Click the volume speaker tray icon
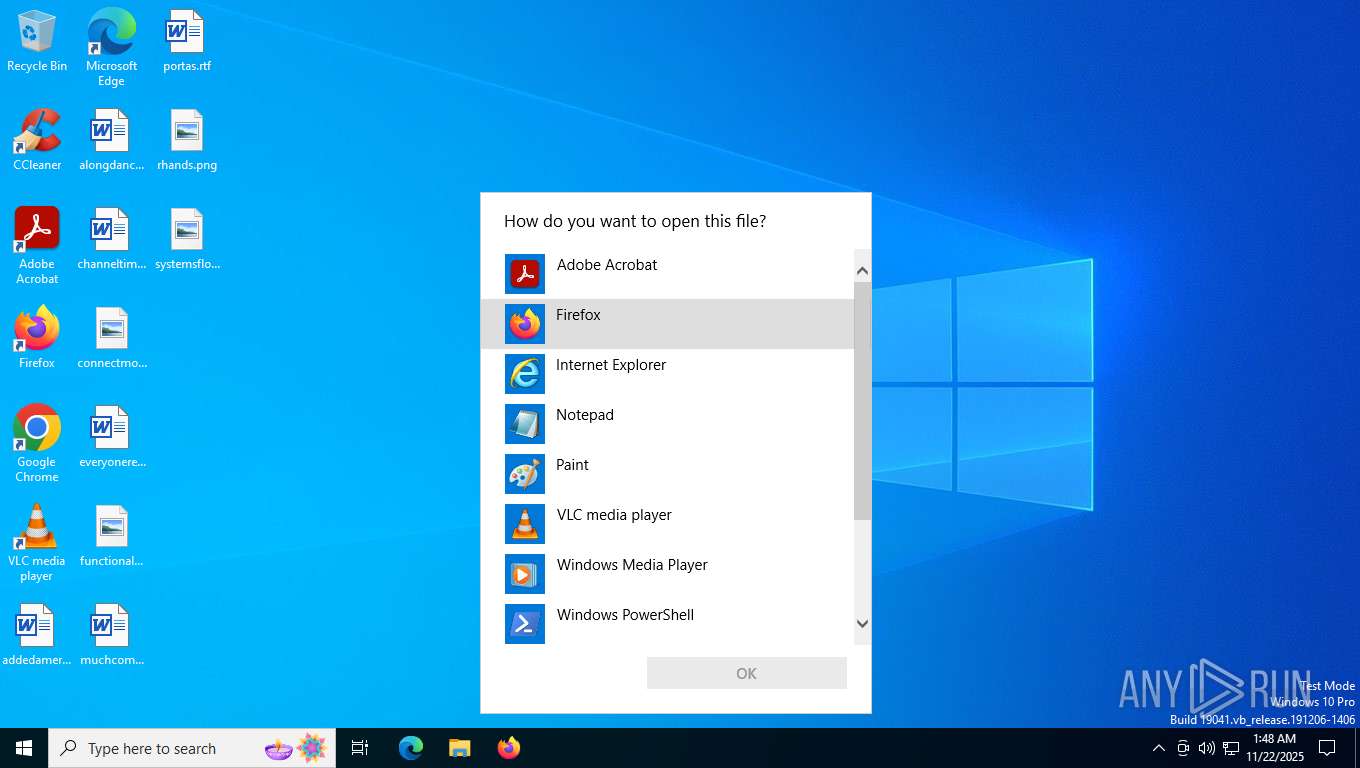Viewport: 1360px width, 768px height. 1207,748
